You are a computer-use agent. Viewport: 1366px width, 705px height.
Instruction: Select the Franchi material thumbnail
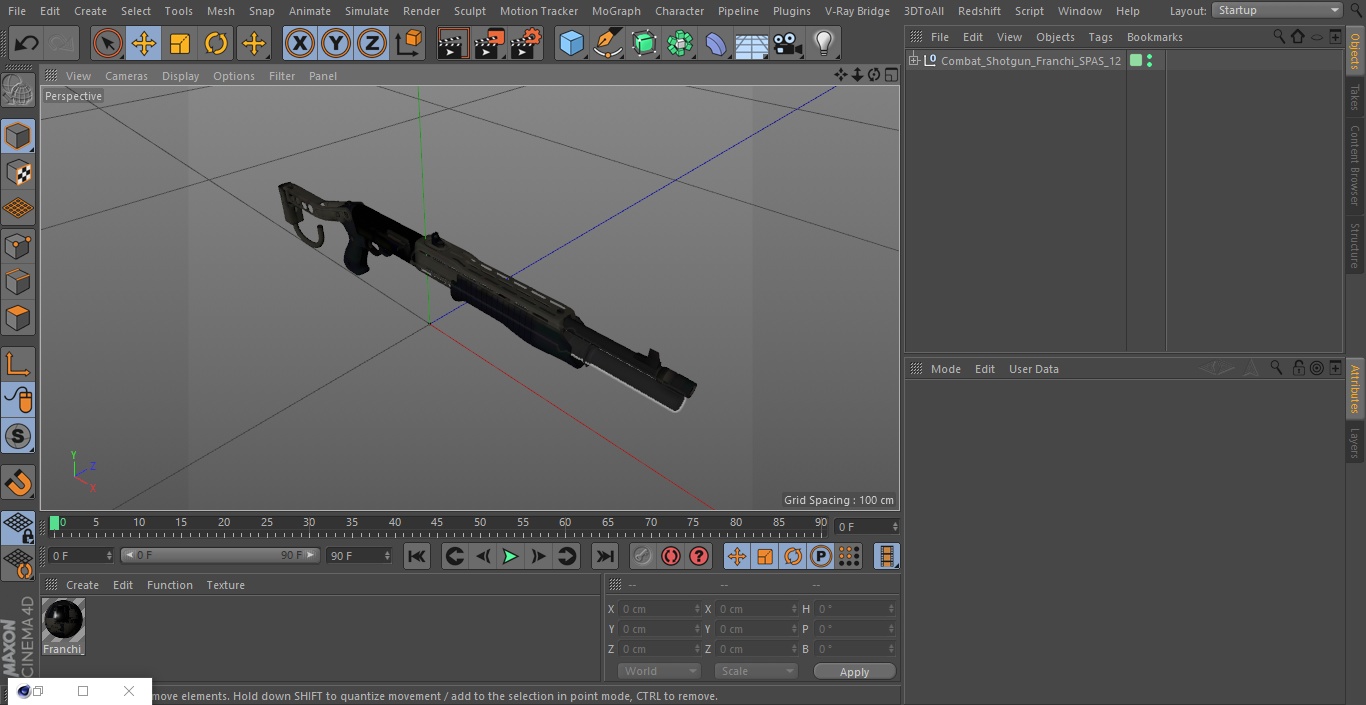(63, 622)
